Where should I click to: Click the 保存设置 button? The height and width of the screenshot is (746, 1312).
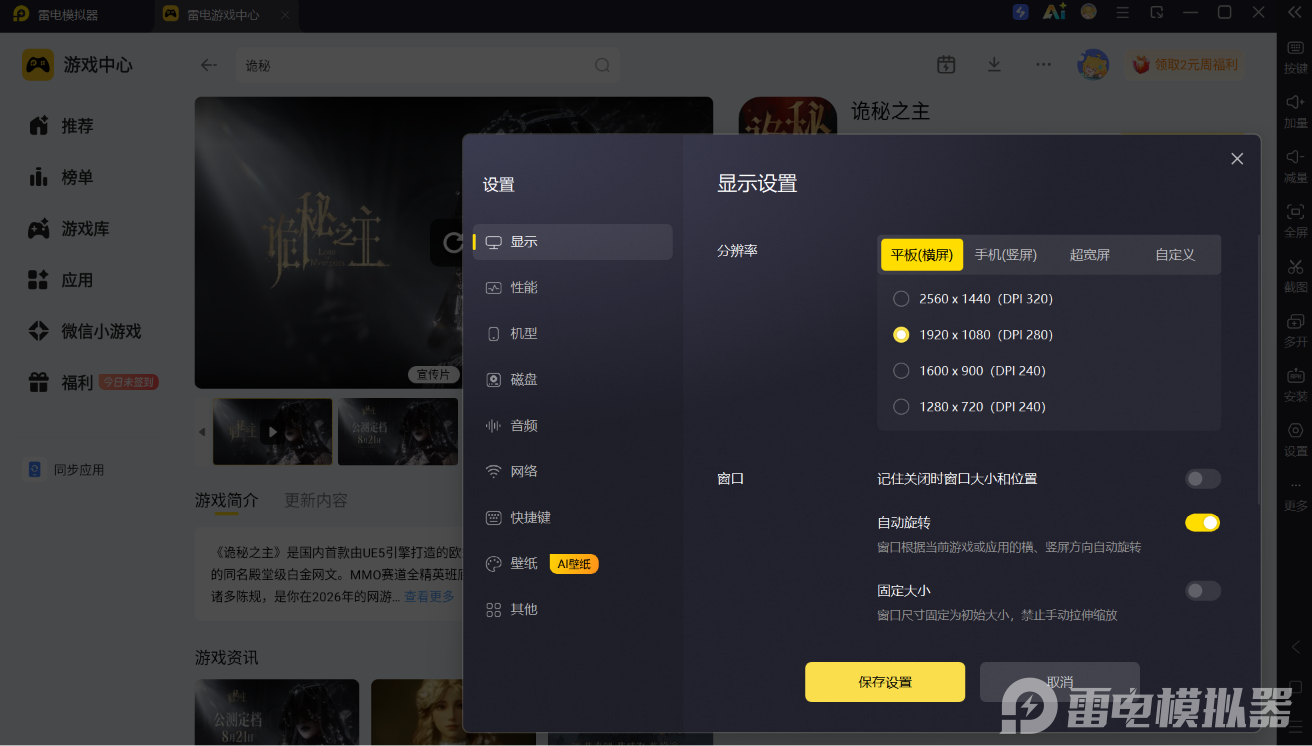885,682
